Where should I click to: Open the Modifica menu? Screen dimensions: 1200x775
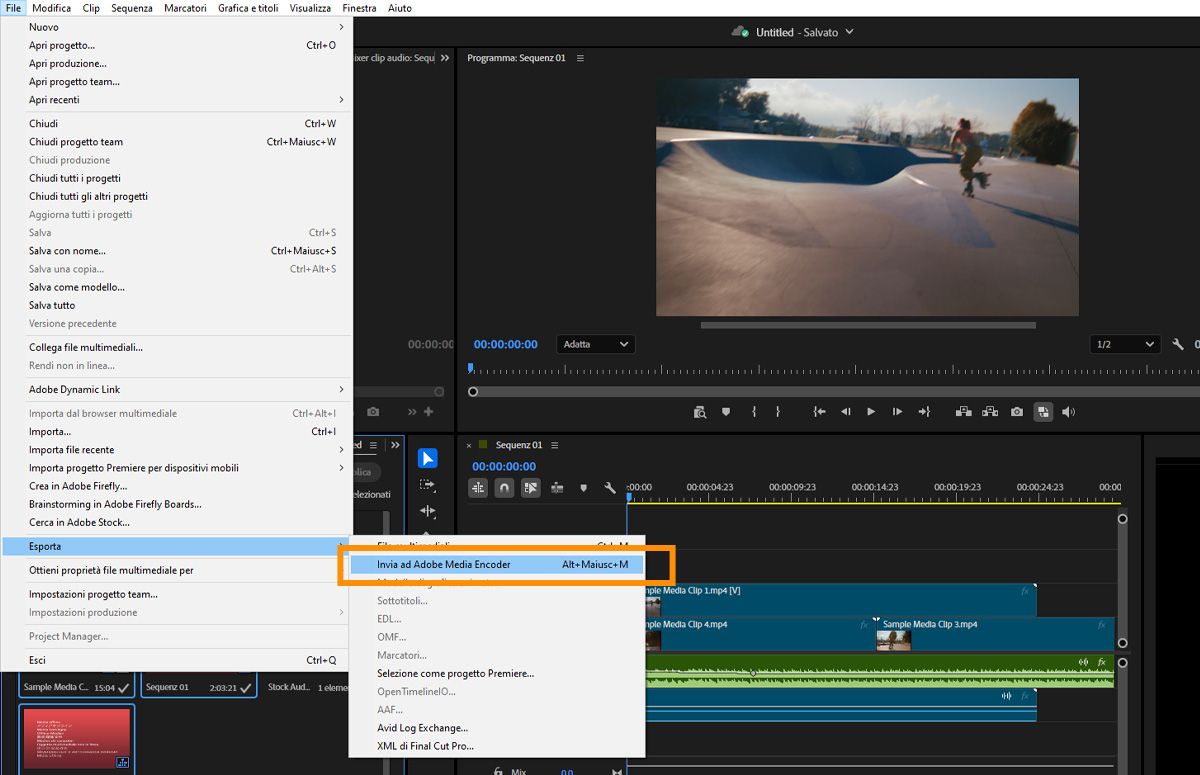[x=52, y=8]
